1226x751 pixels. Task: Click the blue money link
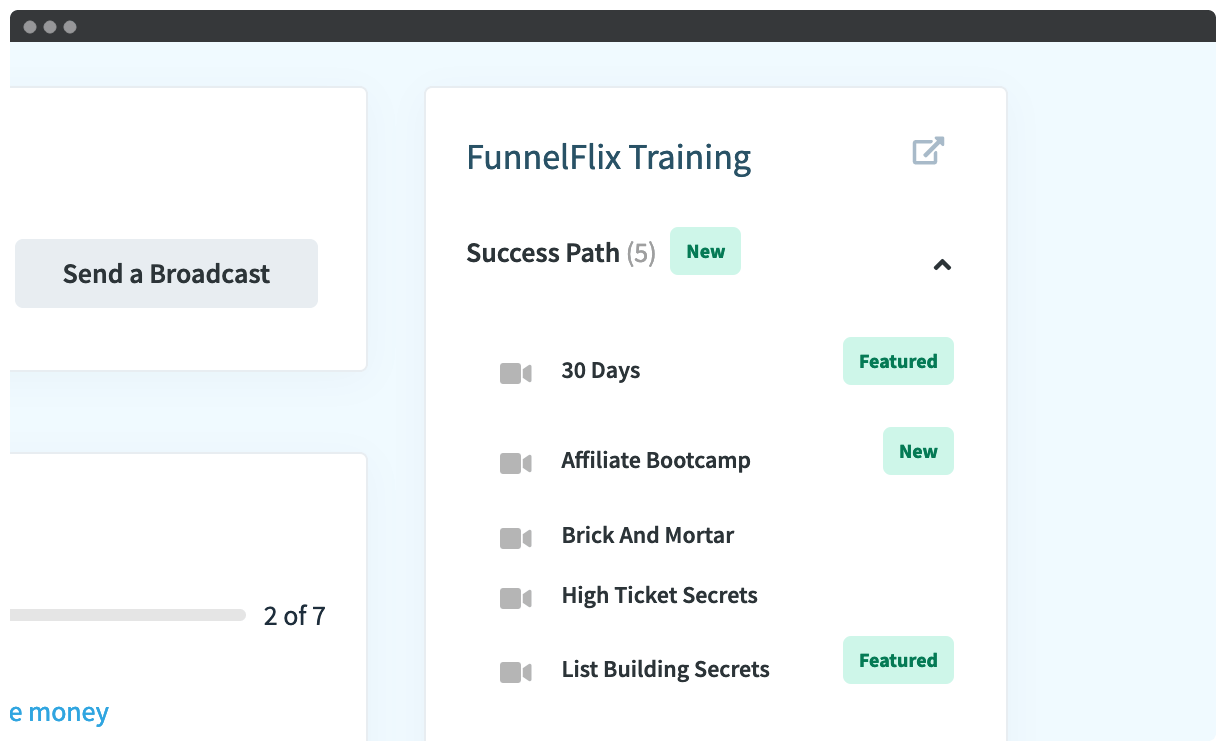tap(59, 713)
